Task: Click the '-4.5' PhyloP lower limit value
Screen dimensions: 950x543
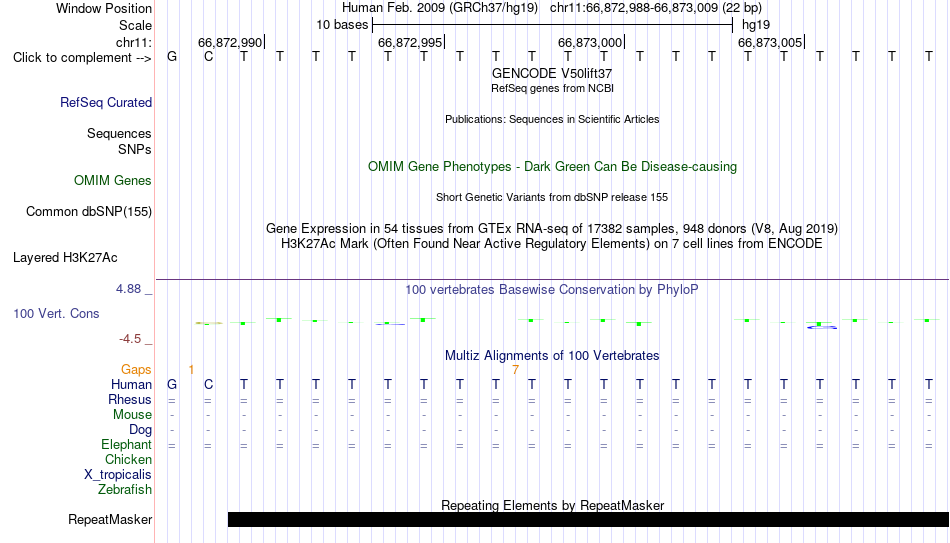Action: [x=130, y=339]
